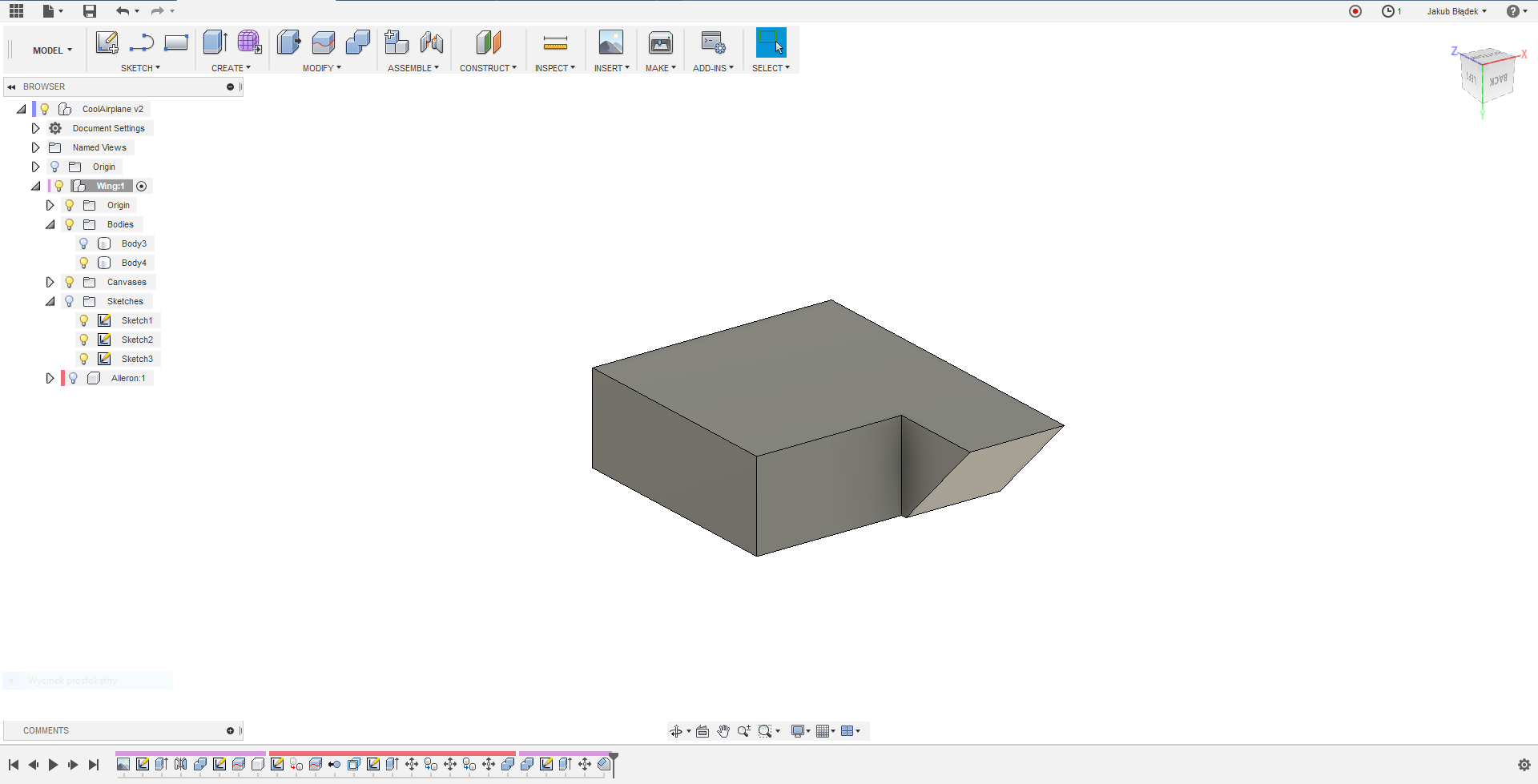The width and height of the screenshot is (1538, 784).
Task: Step forward one timeline feature
Action: 73,765
